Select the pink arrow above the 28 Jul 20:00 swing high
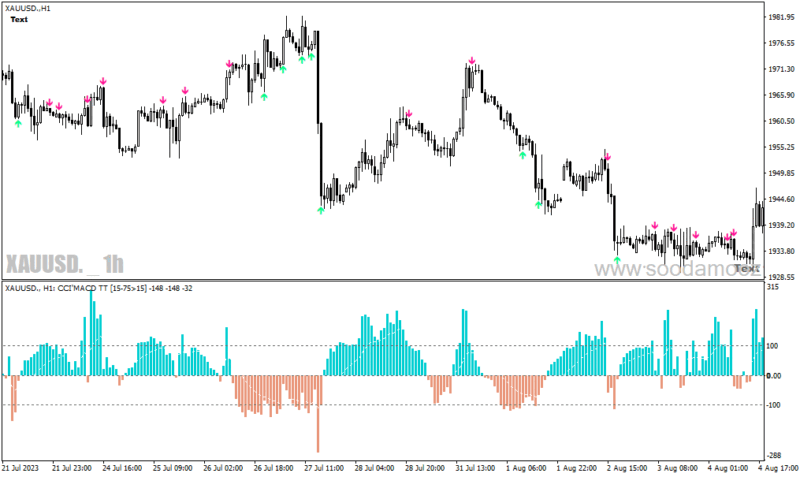Viewport: 800px width, 477px height. [x=408, y=113]
